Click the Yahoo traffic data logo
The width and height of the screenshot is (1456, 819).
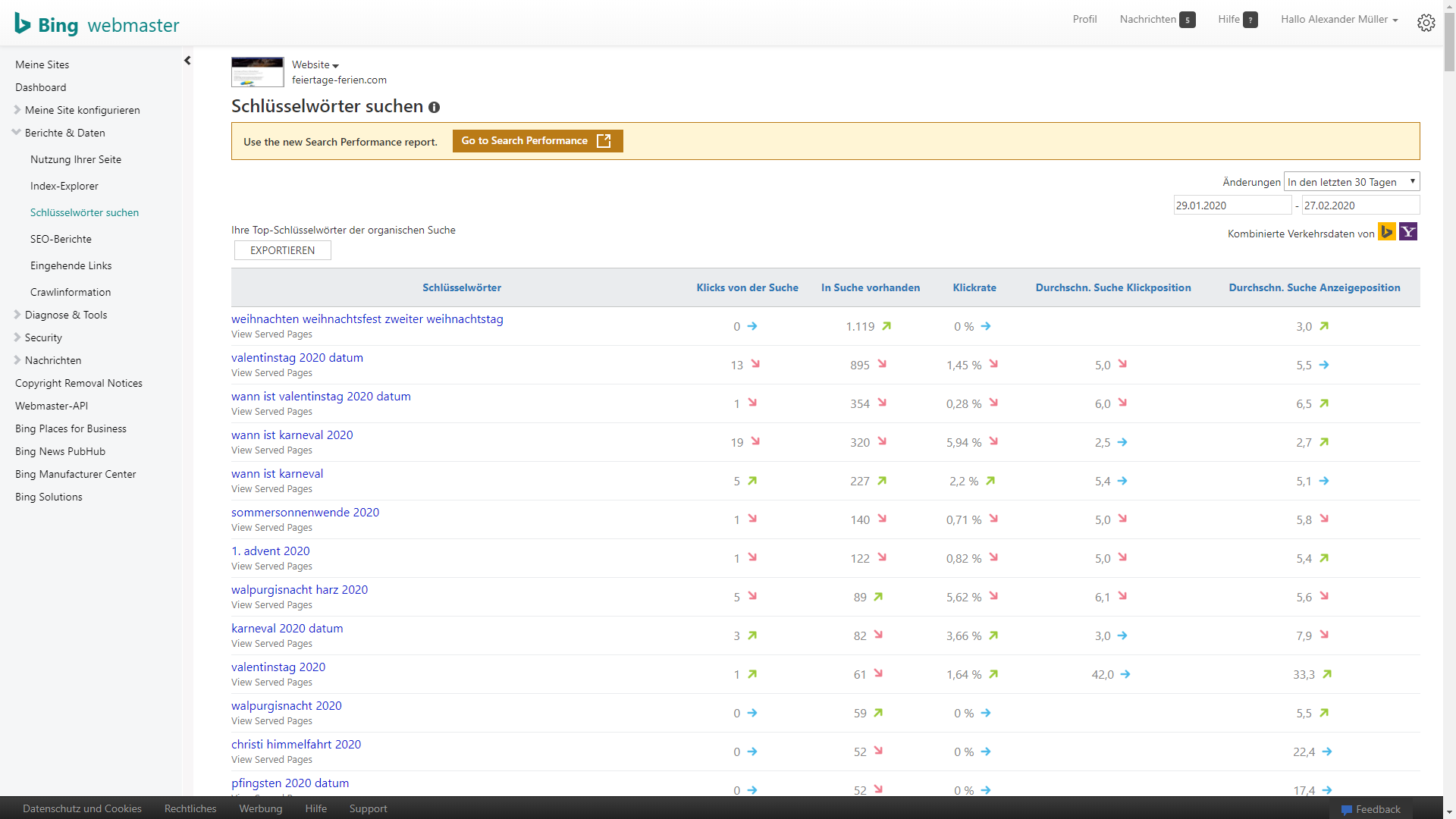[x=1408, y=232]
